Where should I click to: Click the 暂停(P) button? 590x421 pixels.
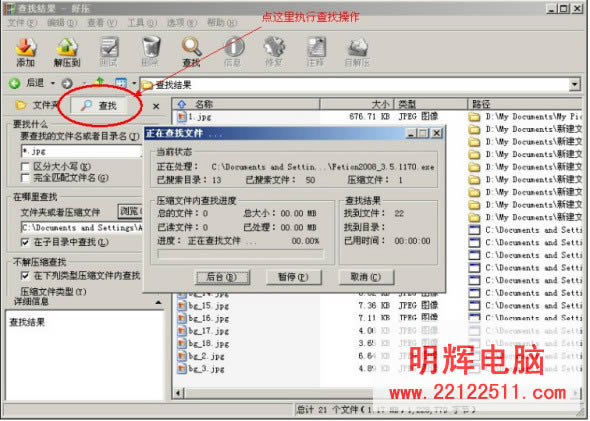(x=293, y=277)
